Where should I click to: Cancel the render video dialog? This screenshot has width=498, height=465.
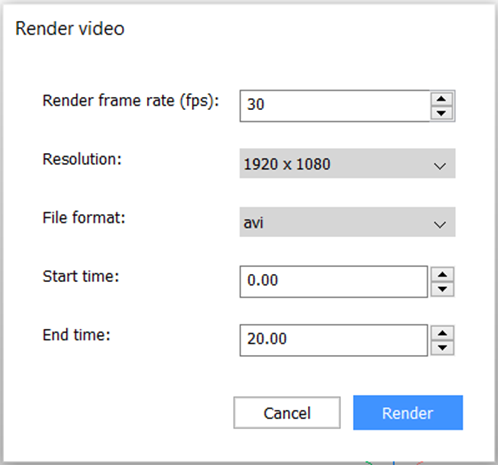coord(287,413)
